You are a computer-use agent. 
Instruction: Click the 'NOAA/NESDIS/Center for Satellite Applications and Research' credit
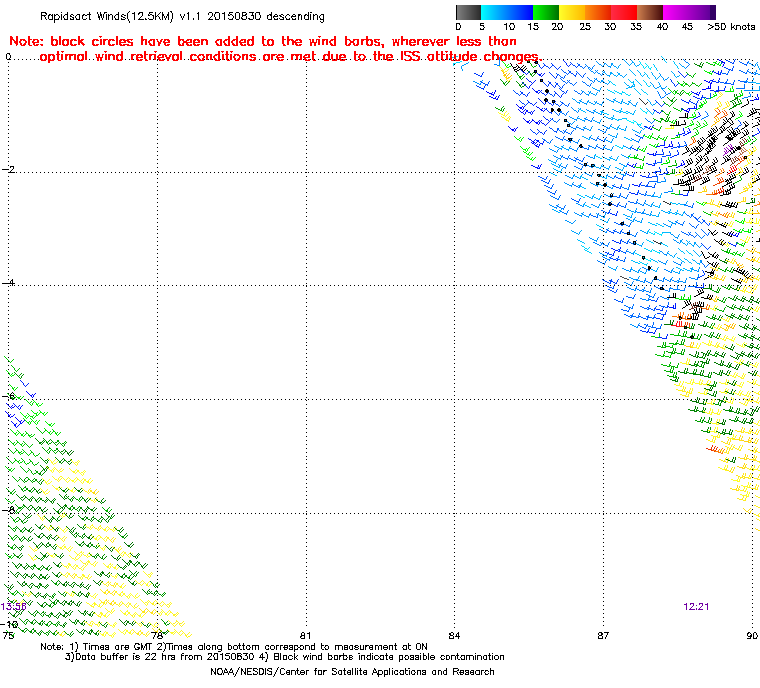pyautogui.click(x=352, y=672)
